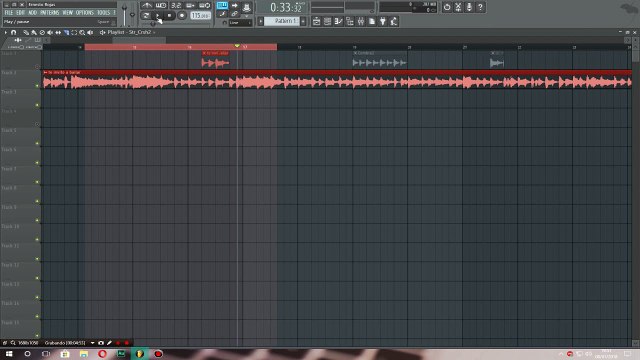This screenshot has width=640, height=360.
Task: Click the help question mark icon
Action: pos(480,7)
